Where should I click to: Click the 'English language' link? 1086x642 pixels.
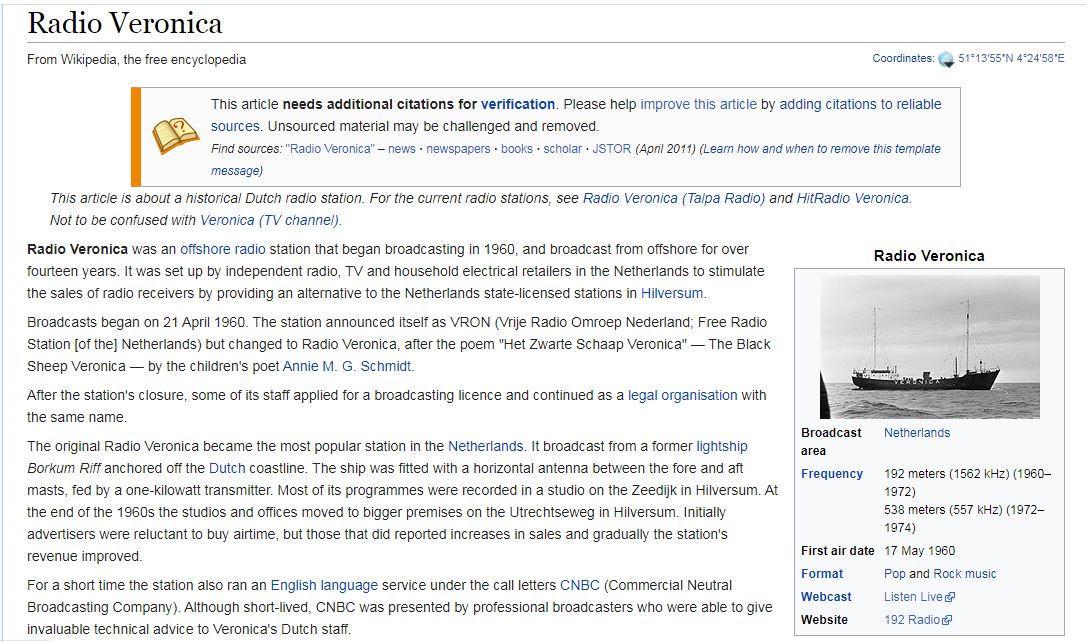point(324,585)
